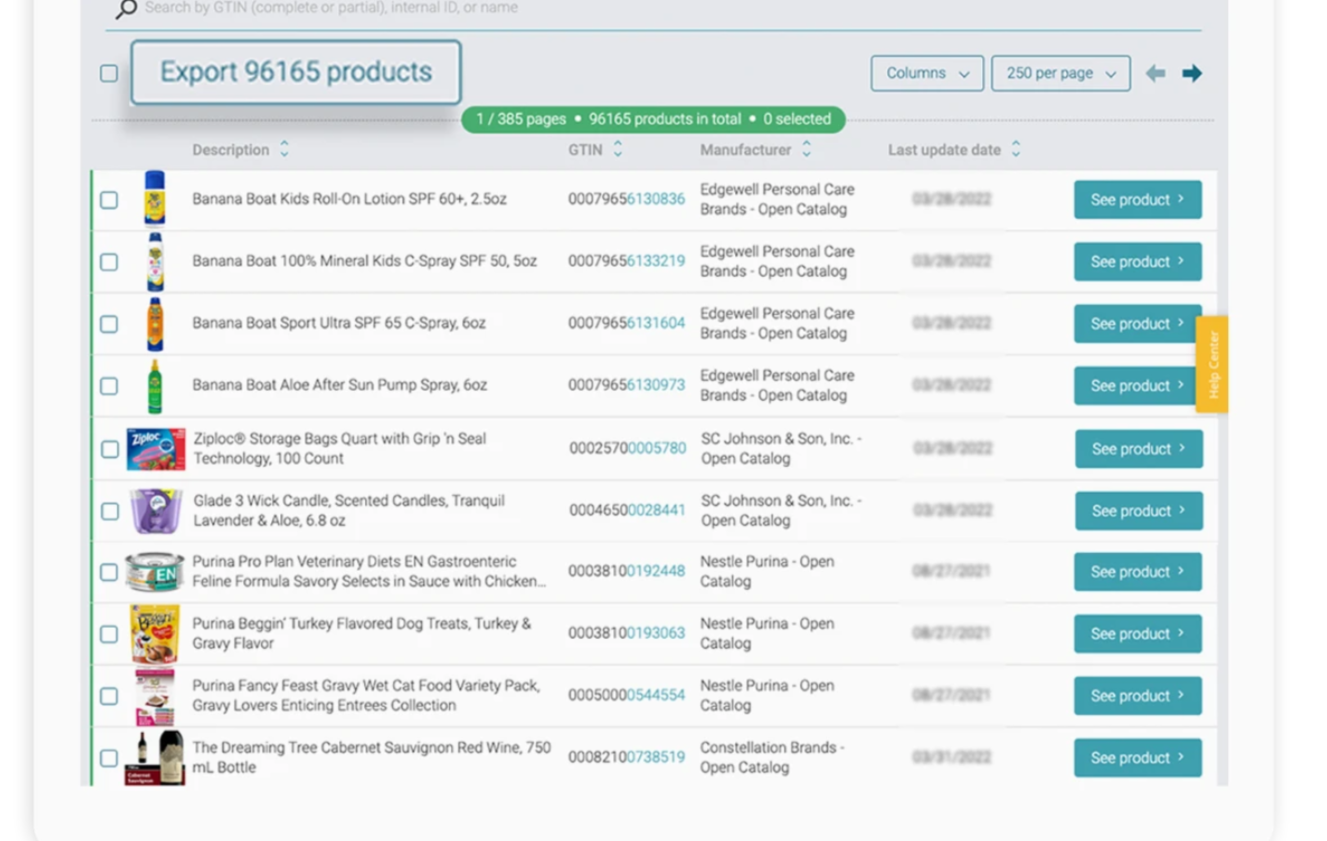Screen dimensions: 1327x841
Task: Click Export 96165 products button
Action: coord(296,72)
